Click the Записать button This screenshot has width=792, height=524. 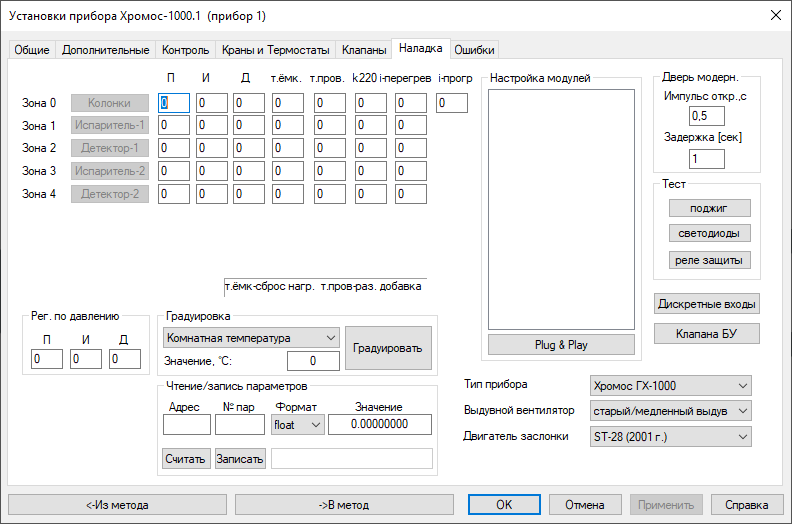point(240,459)
